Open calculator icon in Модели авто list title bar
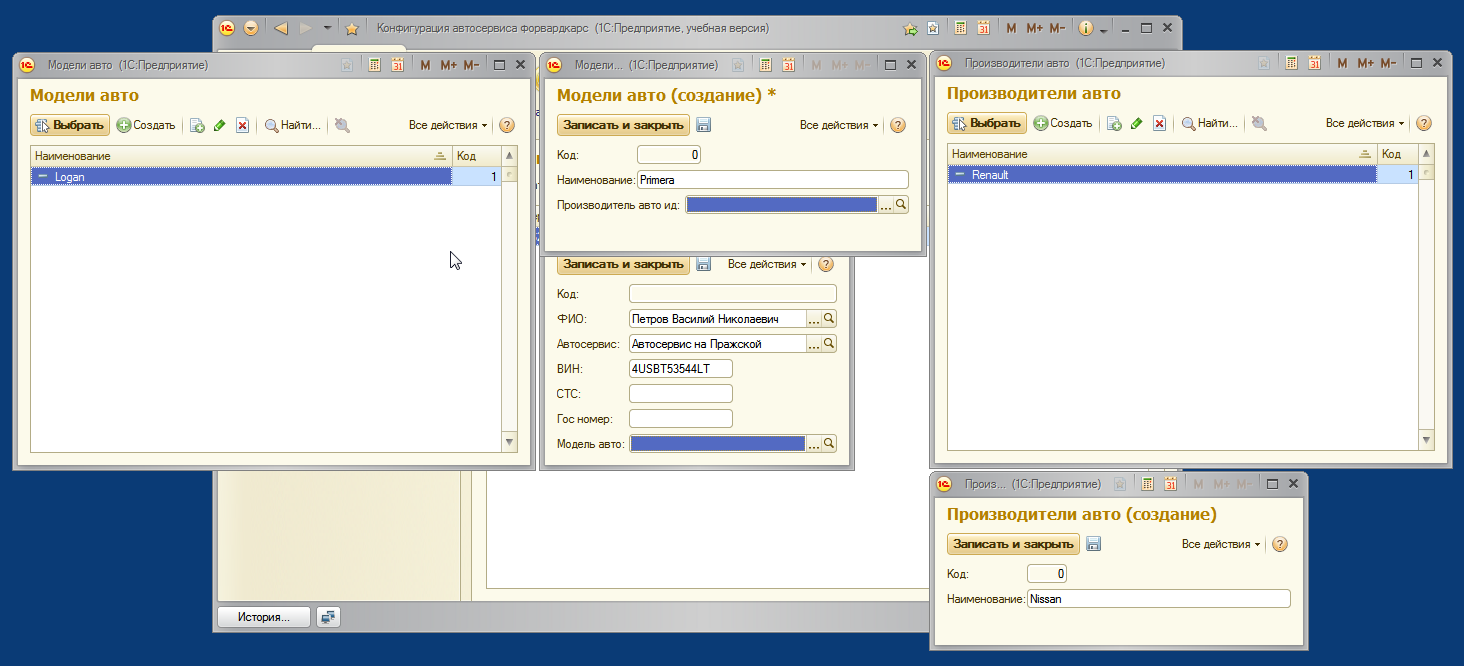The image size is (1464, 666). click(375, 65)
